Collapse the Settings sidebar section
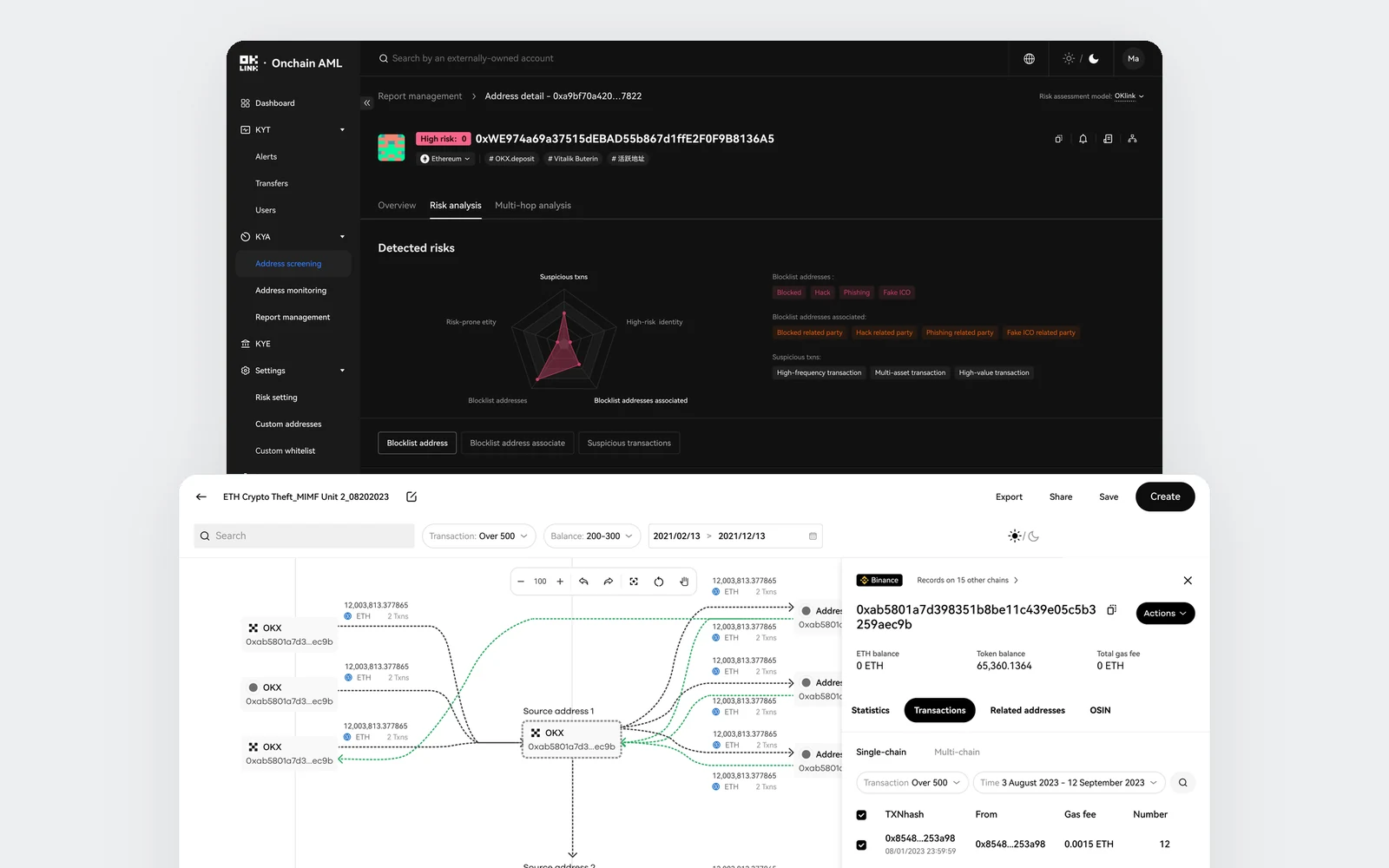The height and width of the screenshot is (868, 1389). 342,371
